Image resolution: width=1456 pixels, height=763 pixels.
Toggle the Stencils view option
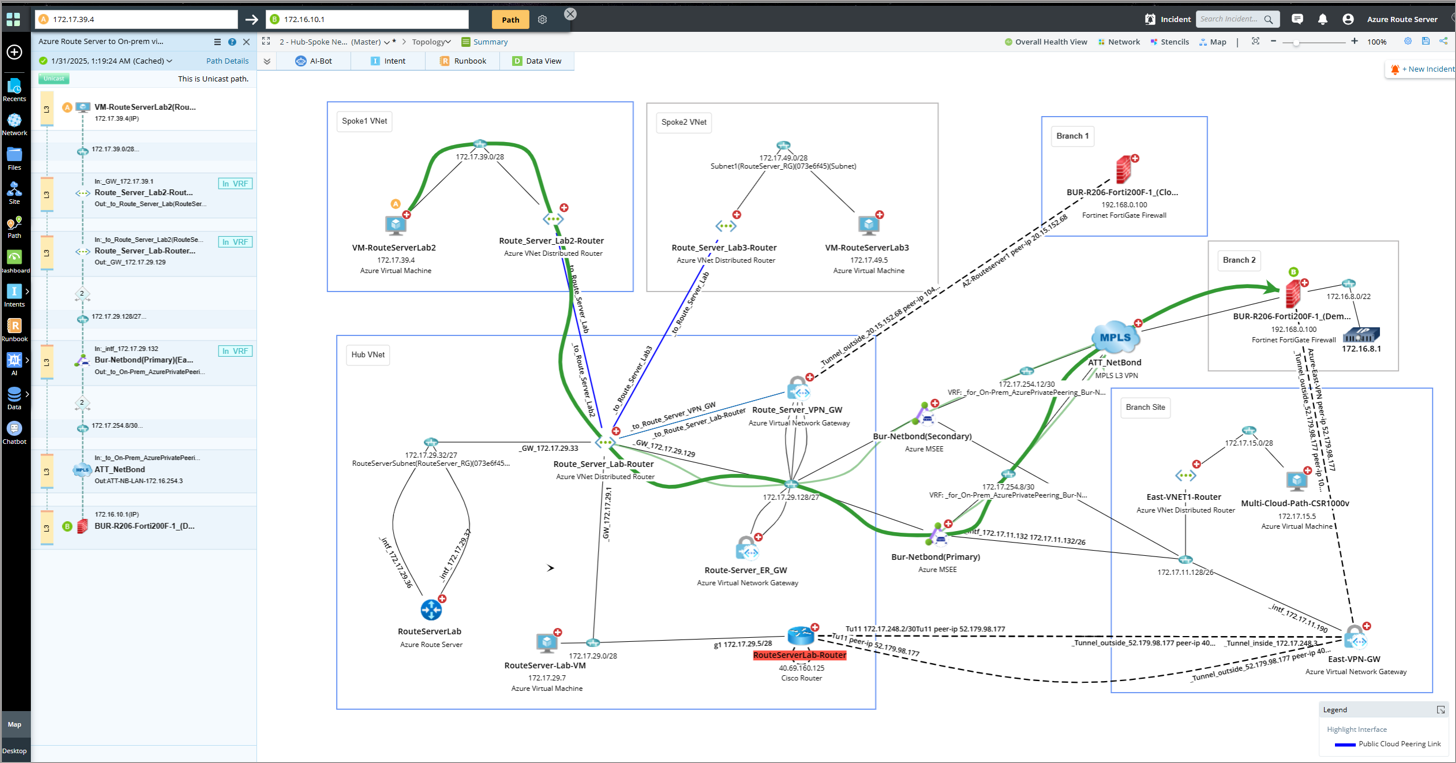pyautogui.click(x=1169, y=42)
